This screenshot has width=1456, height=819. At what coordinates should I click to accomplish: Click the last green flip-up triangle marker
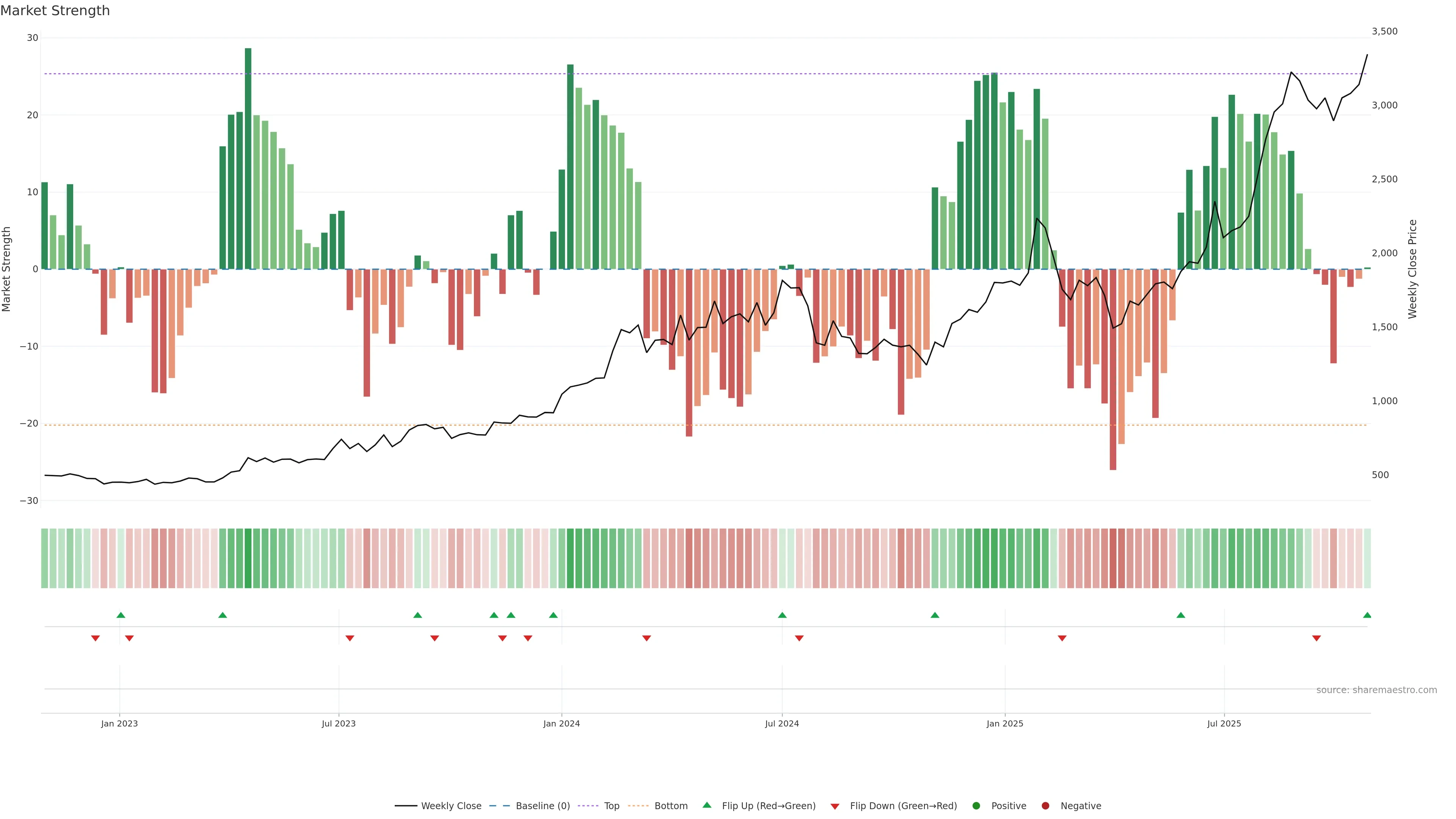coord(1367,615)
